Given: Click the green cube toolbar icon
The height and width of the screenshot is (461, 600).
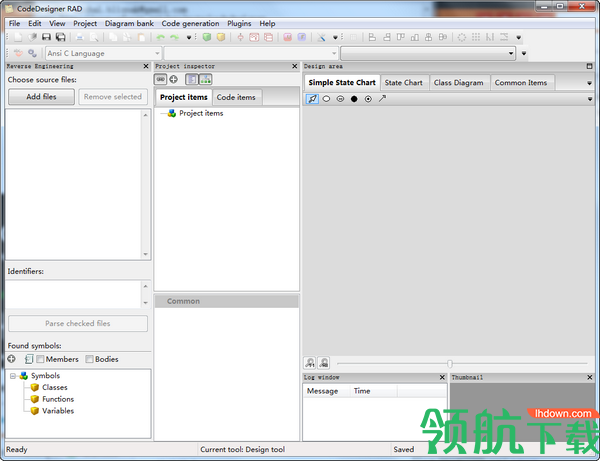Looking at the screenshot, I should [x=207, y=37].
